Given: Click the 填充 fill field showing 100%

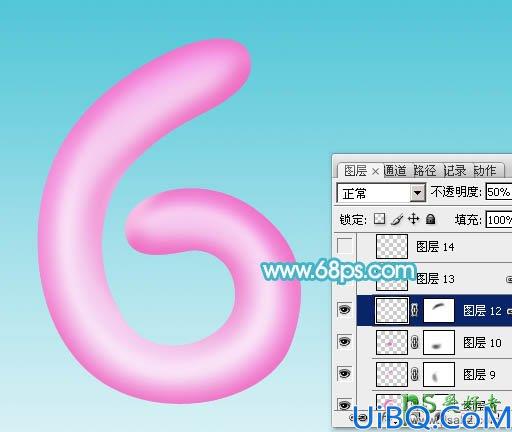Looking at the screenshot, I should [499, 220].
